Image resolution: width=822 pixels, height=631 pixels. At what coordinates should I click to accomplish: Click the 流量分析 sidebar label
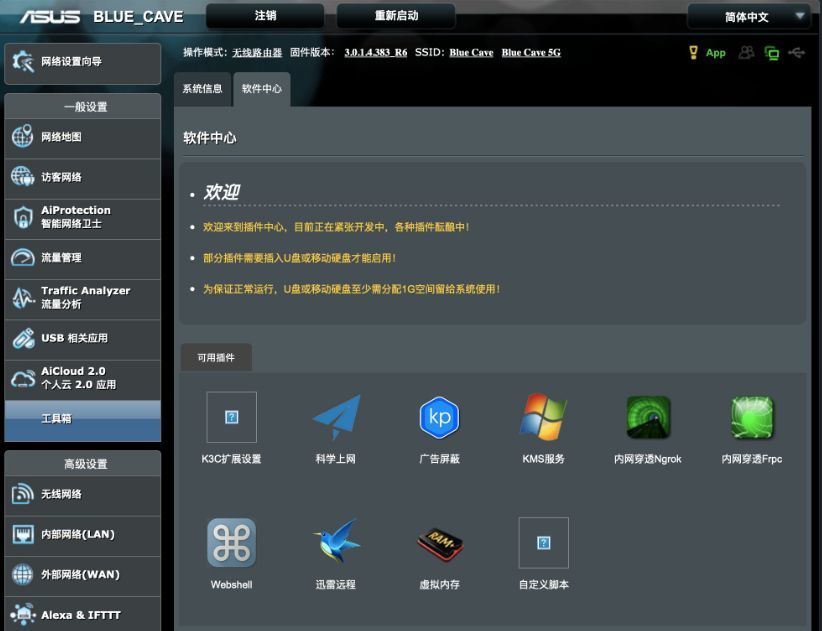(61, 304)
